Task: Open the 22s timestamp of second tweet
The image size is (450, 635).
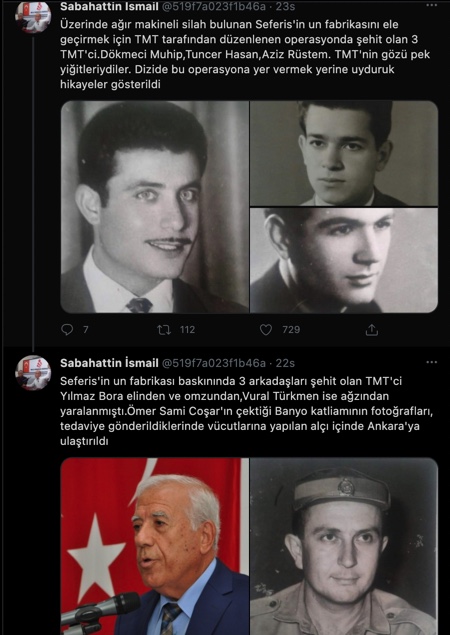Action: [285, 363]
